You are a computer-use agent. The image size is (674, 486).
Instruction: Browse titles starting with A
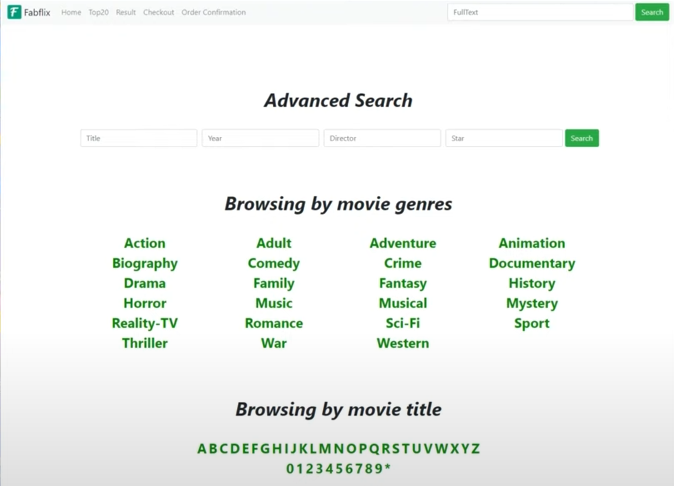point(202,449)
